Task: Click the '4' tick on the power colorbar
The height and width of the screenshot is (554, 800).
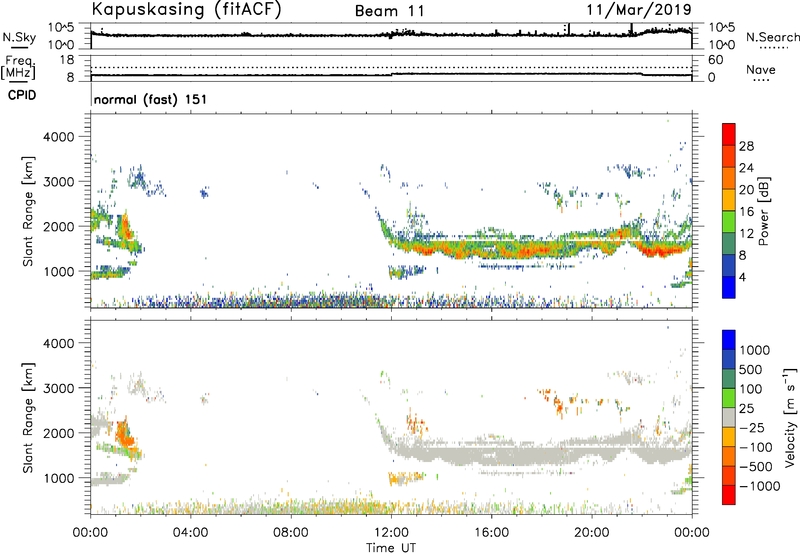Action: point(742,277)
